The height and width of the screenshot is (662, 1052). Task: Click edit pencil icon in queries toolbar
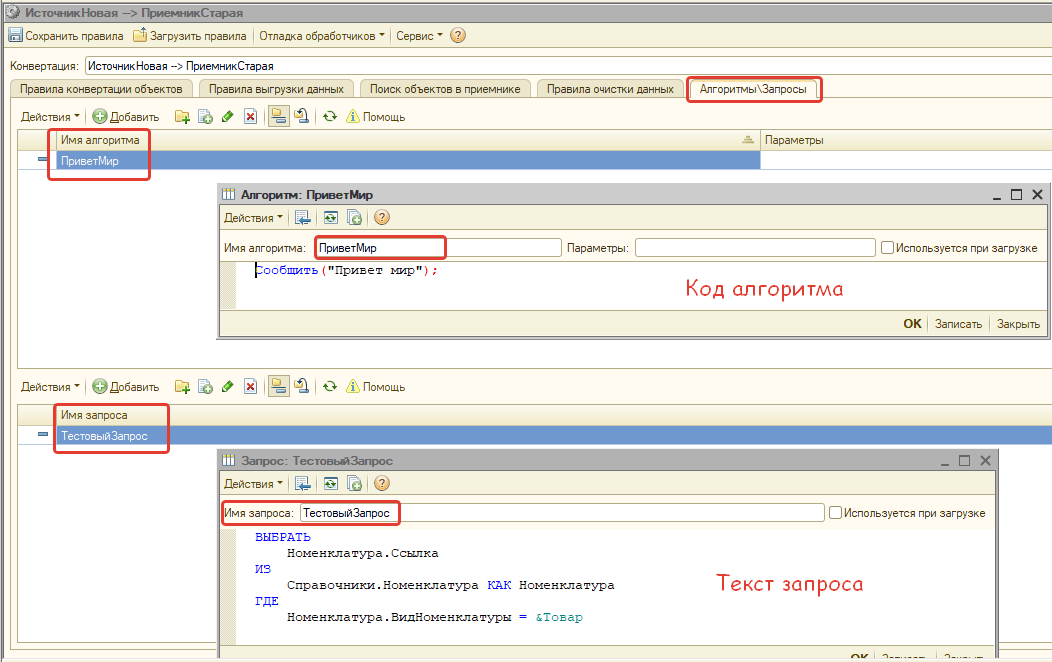(227, 387)
